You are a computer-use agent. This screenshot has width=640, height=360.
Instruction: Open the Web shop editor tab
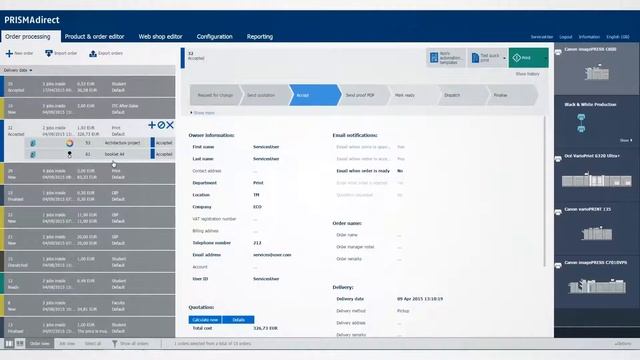coord(160,36)
